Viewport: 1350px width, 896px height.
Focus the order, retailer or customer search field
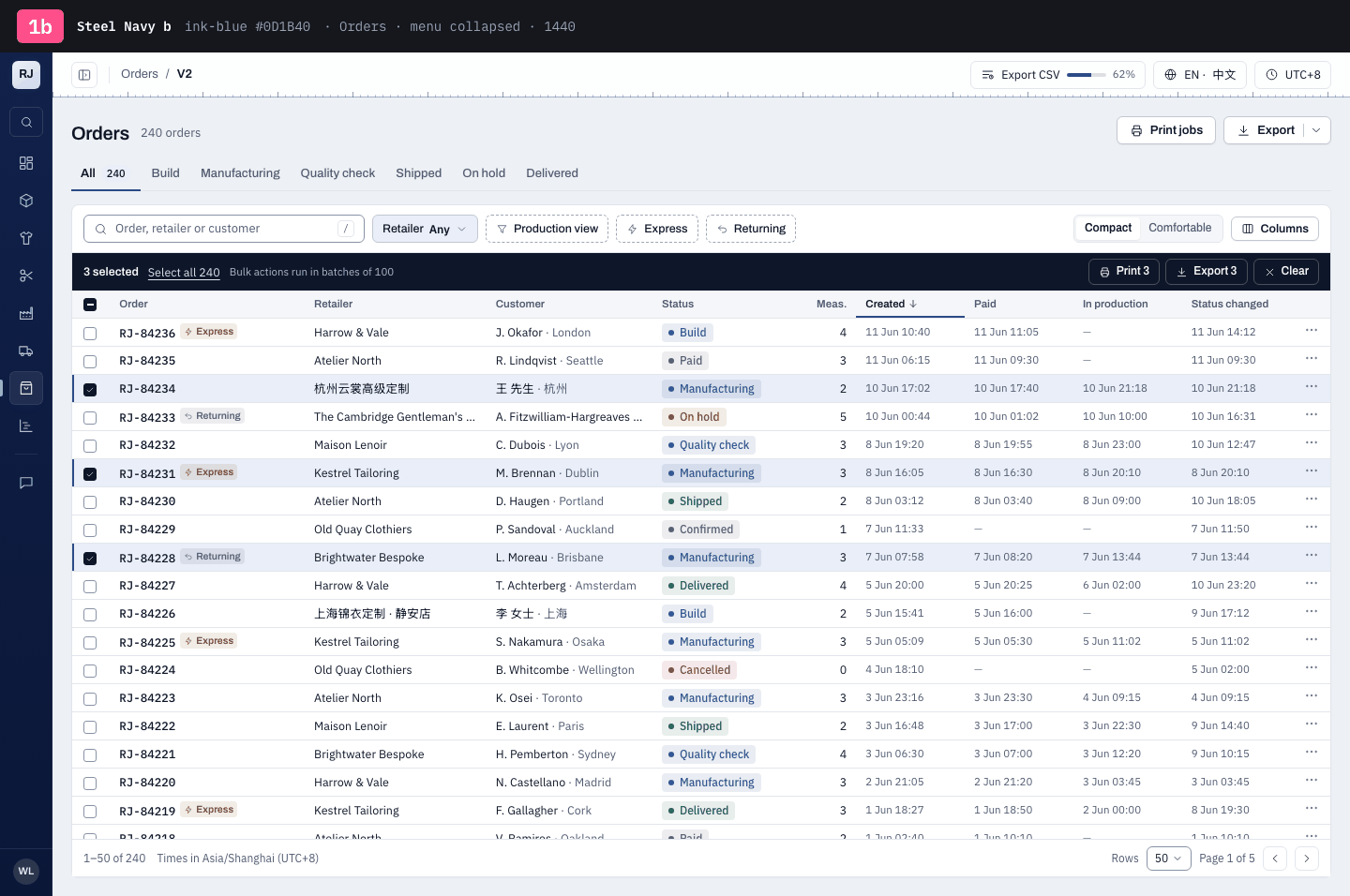224,229
